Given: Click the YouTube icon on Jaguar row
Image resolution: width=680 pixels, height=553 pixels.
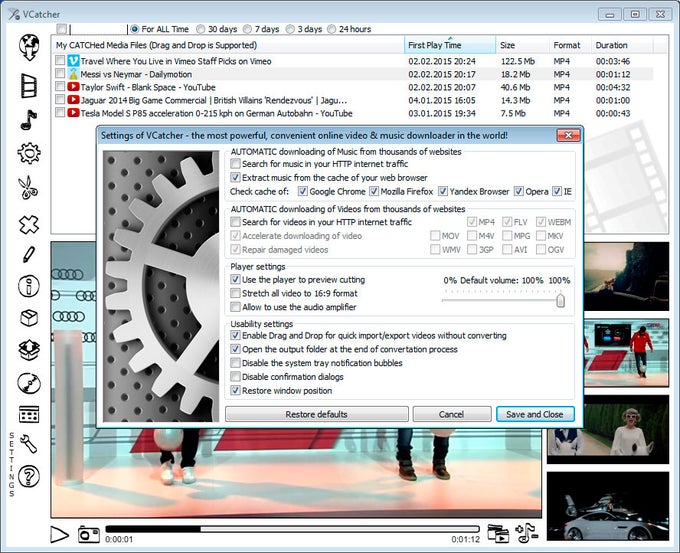Looking at the screenshot, I should (x=73, y=100).
